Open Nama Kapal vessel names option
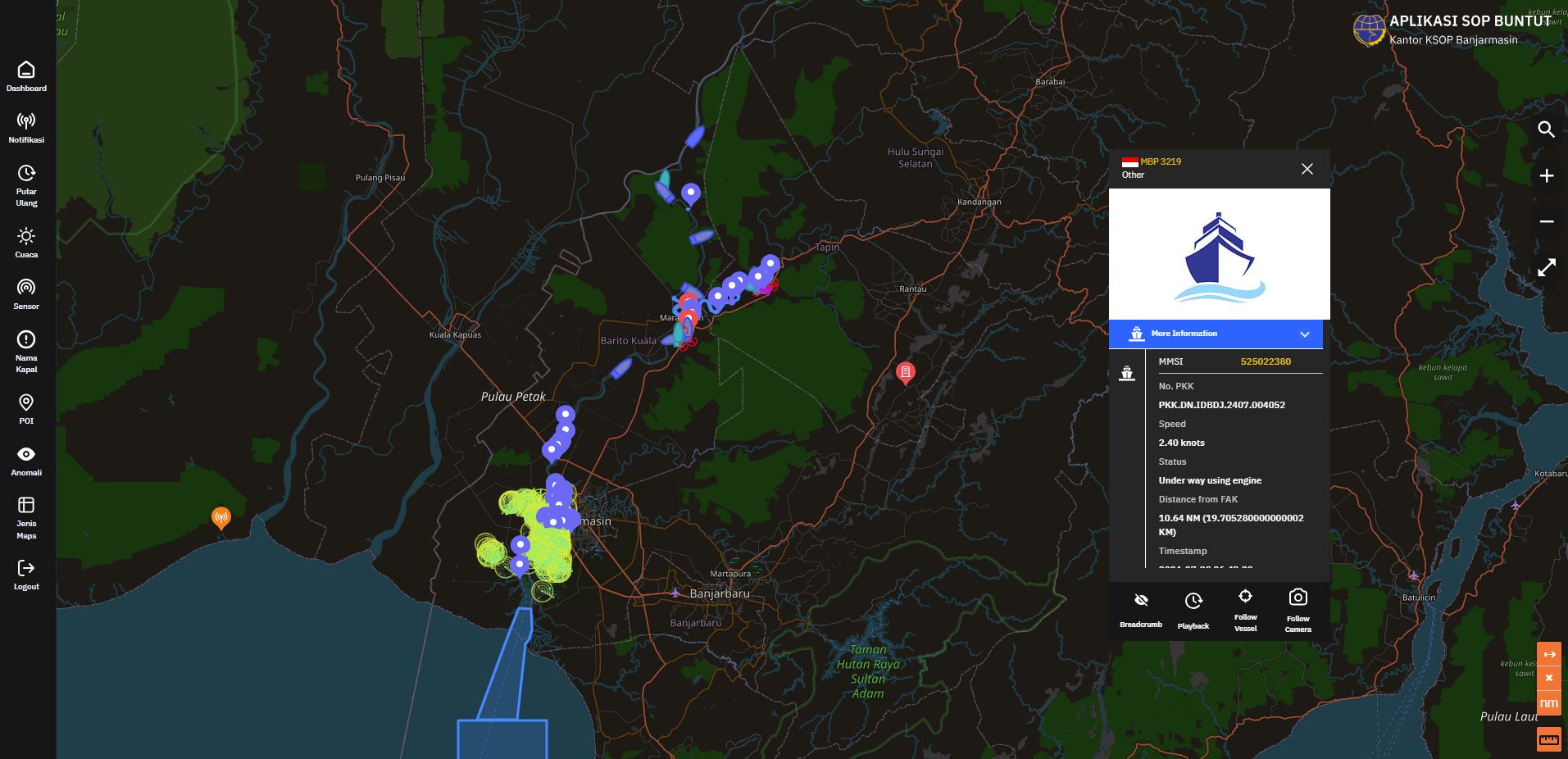The image size is (1568, 759). coord(26,352)
